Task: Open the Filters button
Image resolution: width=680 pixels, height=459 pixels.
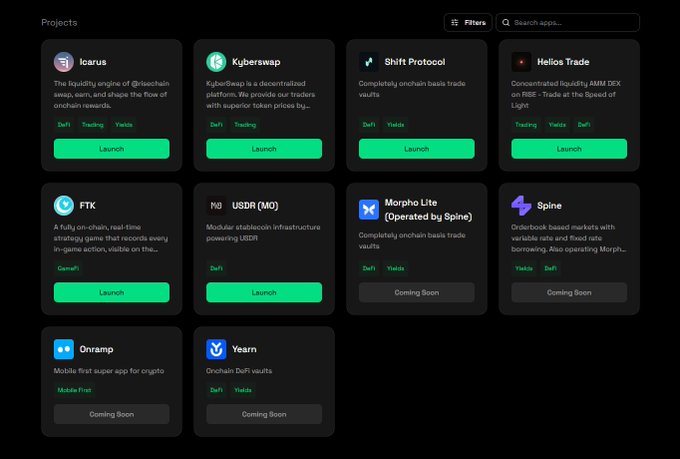Action: coord(468,23)
